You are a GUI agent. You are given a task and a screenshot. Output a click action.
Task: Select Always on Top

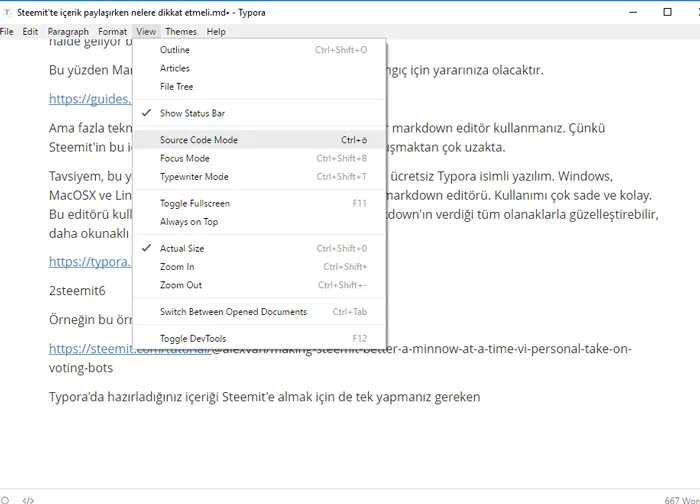pos(259,222)
